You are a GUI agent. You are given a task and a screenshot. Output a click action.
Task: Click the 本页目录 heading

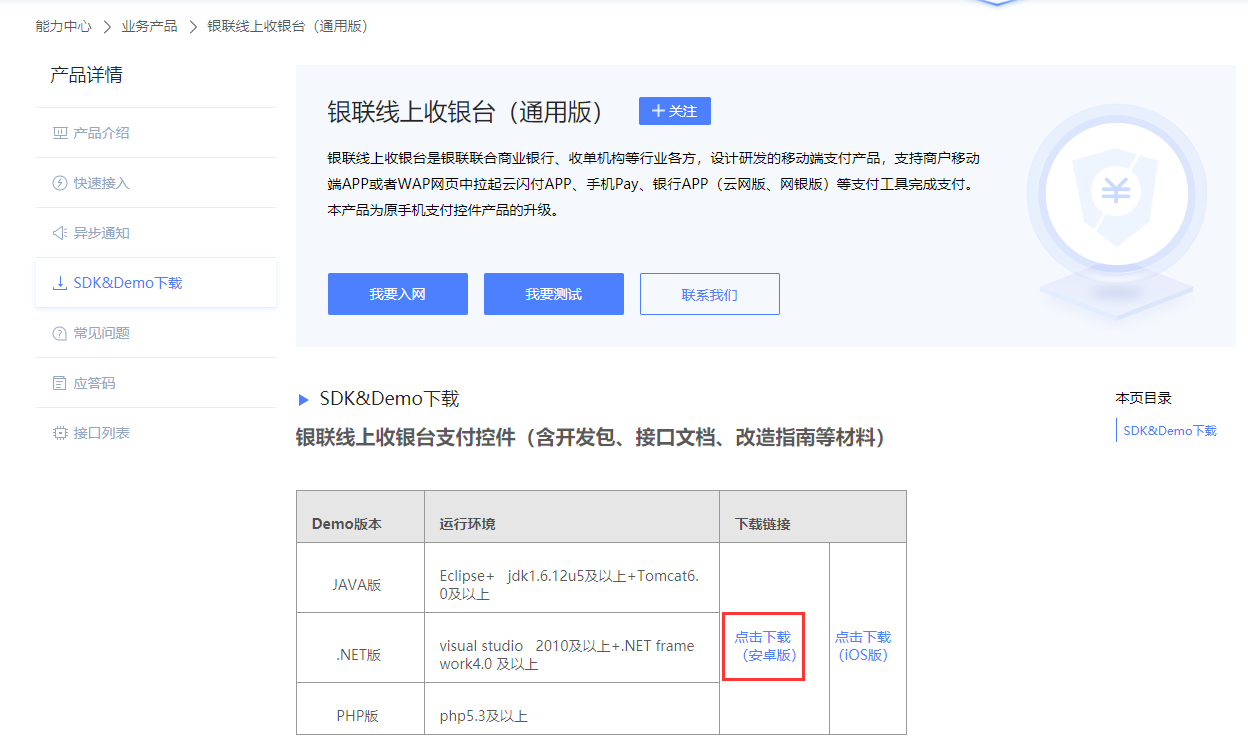[x=1144, y=398]
